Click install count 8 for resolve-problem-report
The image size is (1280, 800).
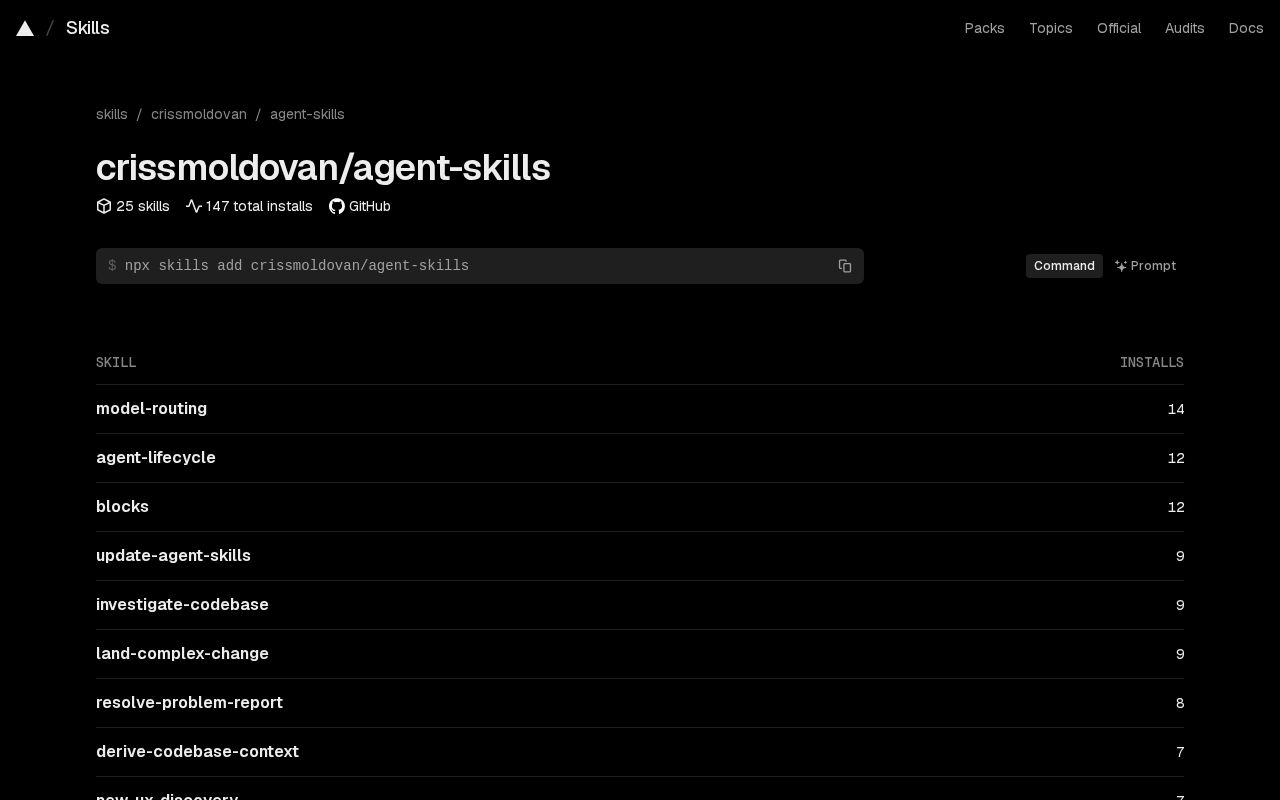[1180, 703]
